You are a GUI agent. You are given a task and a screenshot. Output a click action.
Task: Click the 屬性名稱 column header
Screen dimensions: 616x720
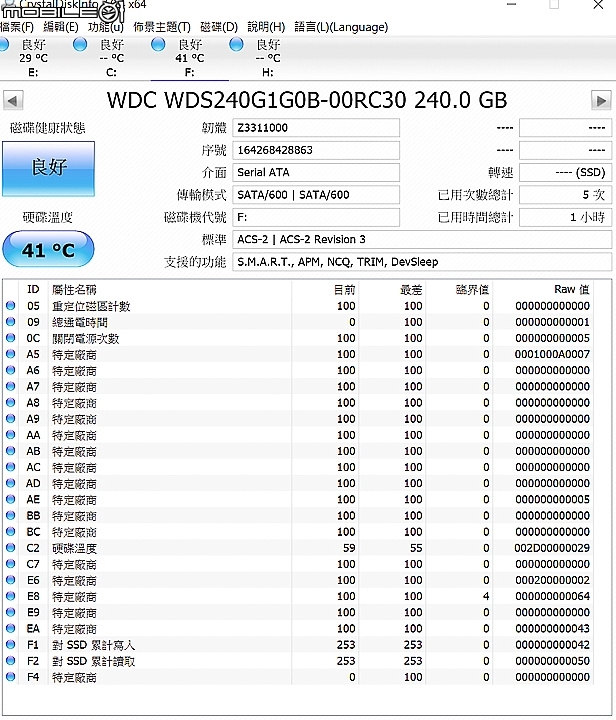169,289
